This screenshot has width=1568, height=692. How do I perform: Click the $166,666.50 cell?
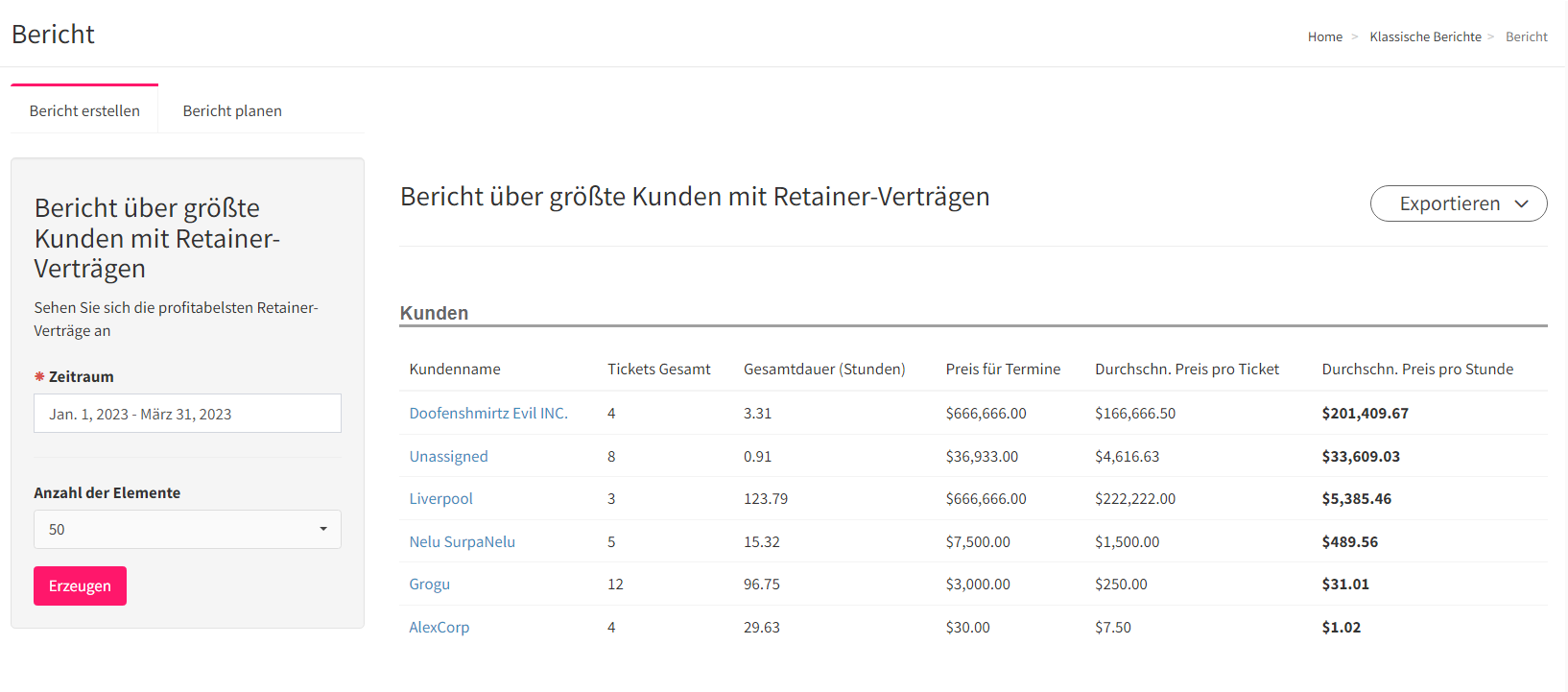tap(1135, 413)
